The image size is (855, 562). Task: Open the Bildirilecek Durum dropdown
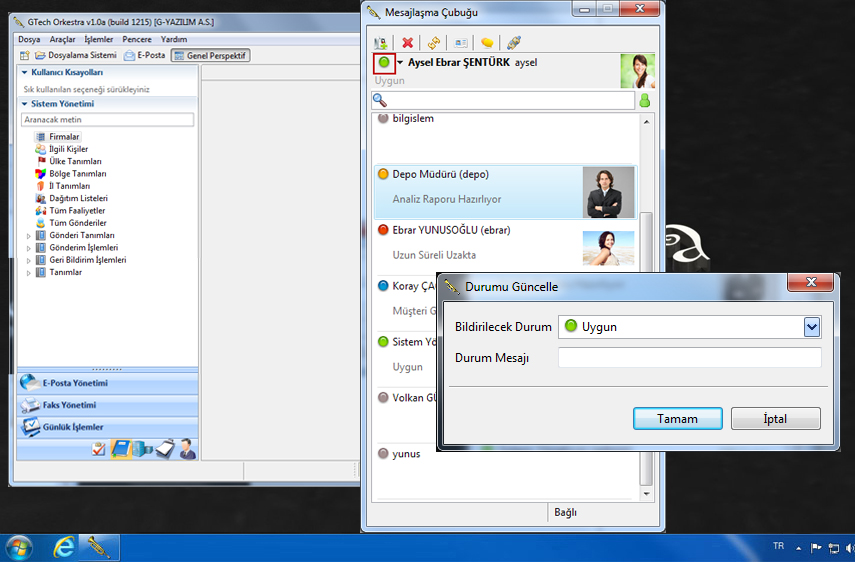[812, 327]
